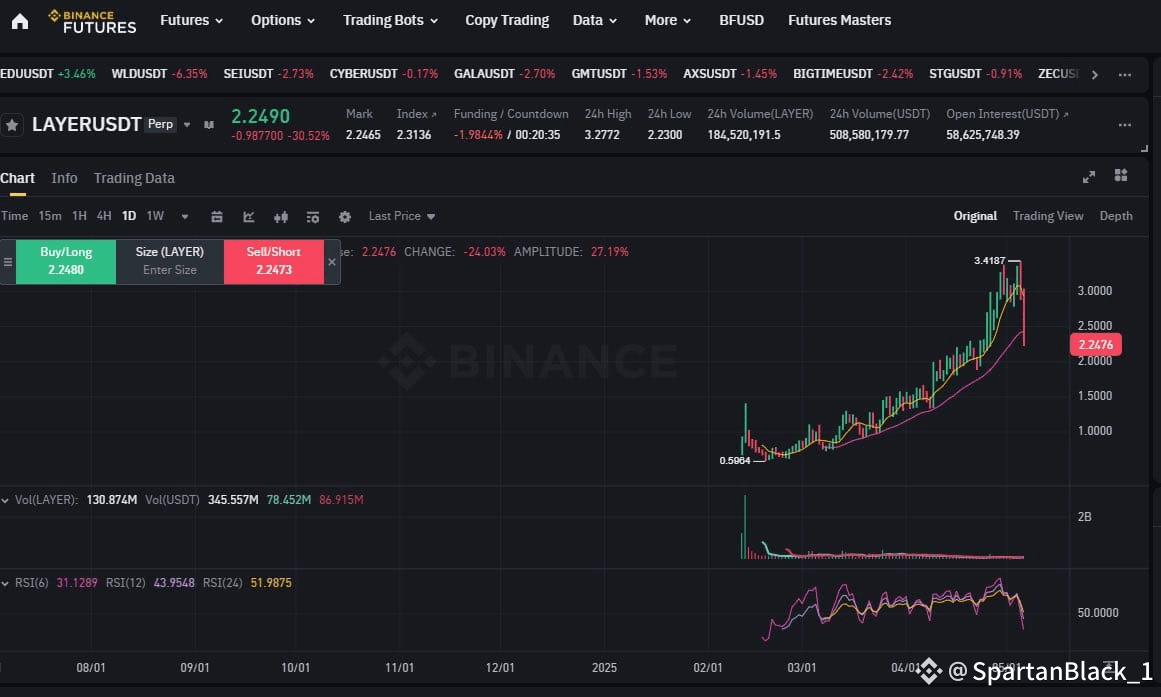The width and height of the screenshot is (1161, 697).
Task: Grab the quick order panel handle
Action: [7, 261]
